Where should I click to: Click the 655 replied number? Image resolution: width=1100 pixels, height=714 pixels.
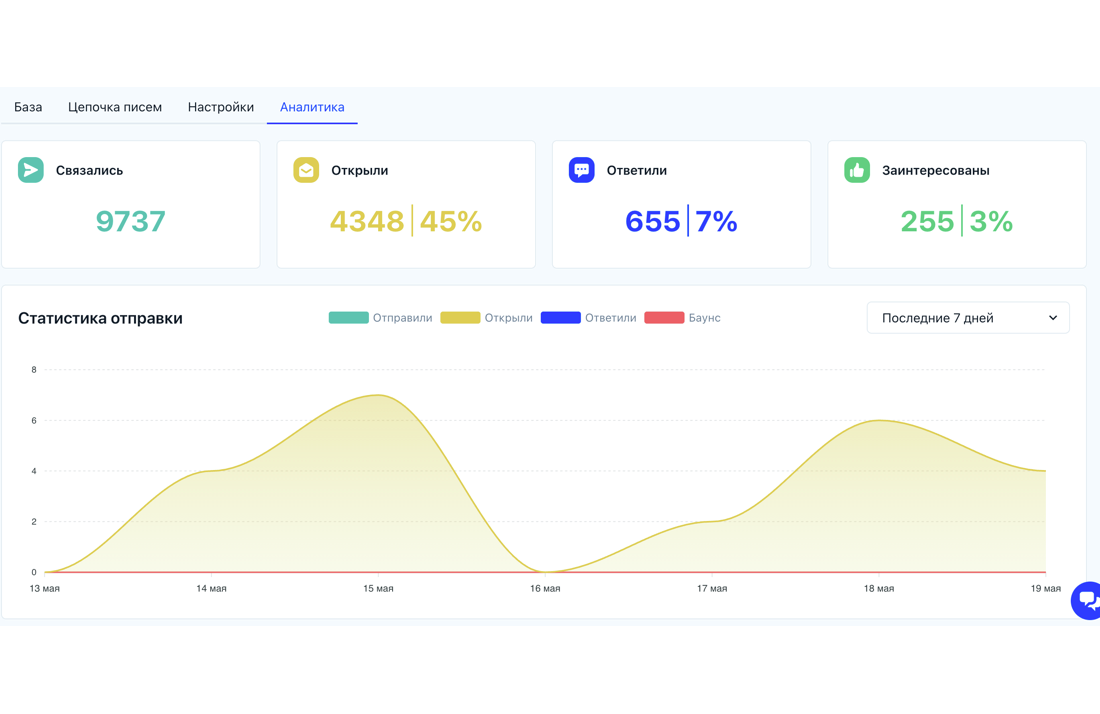(x=652, y=222)
